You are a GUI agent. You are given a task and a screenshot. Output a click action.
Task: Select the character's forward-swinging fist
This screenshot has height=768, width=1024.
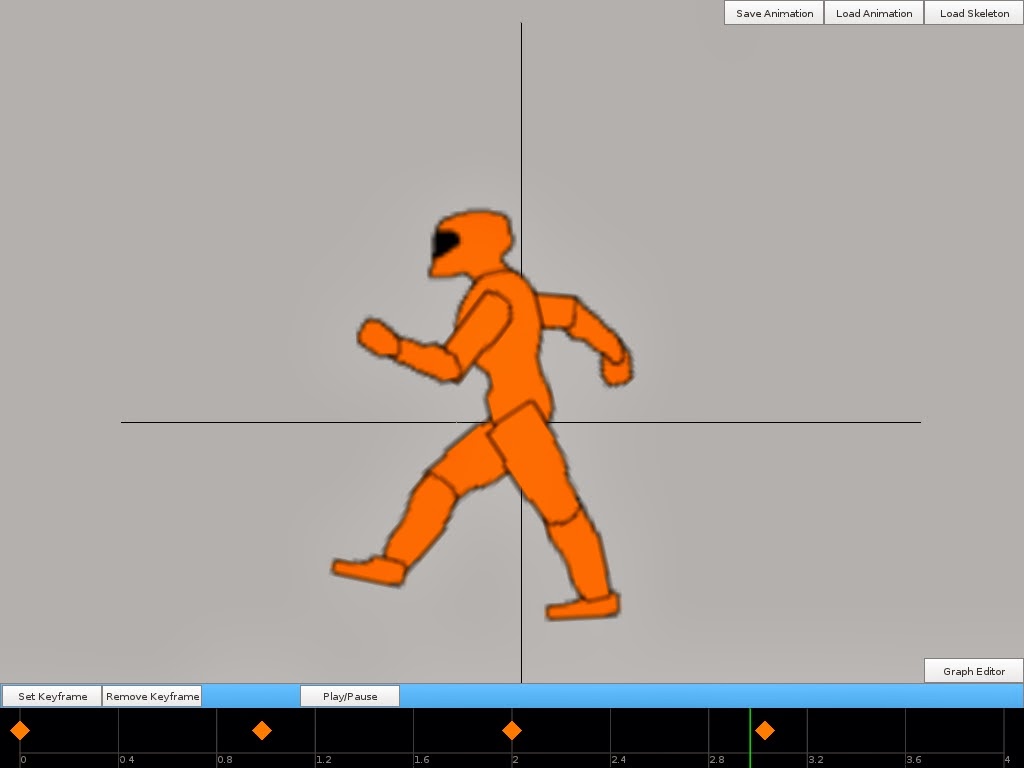click(377, 338)
